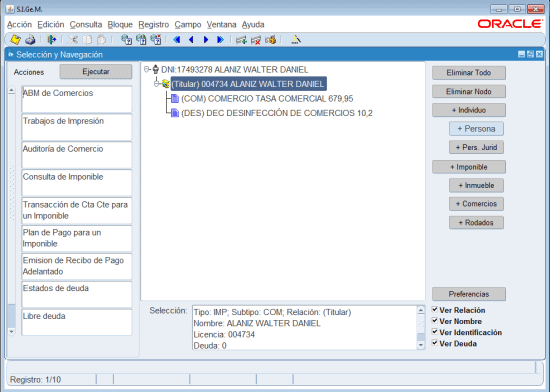Collapse the (Titular) 004734 tree node
The width and height of the screenshot is (550, 392).
pos(157,84)
